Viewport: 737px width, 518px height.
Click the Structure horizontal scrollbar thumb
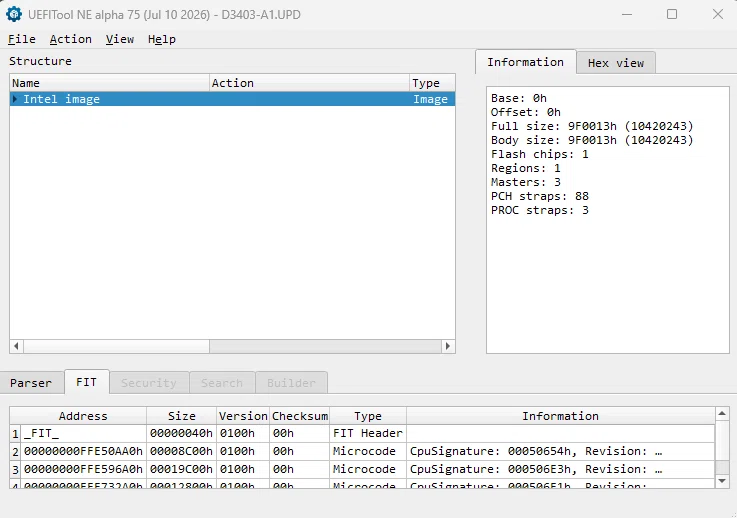(116, 346)
